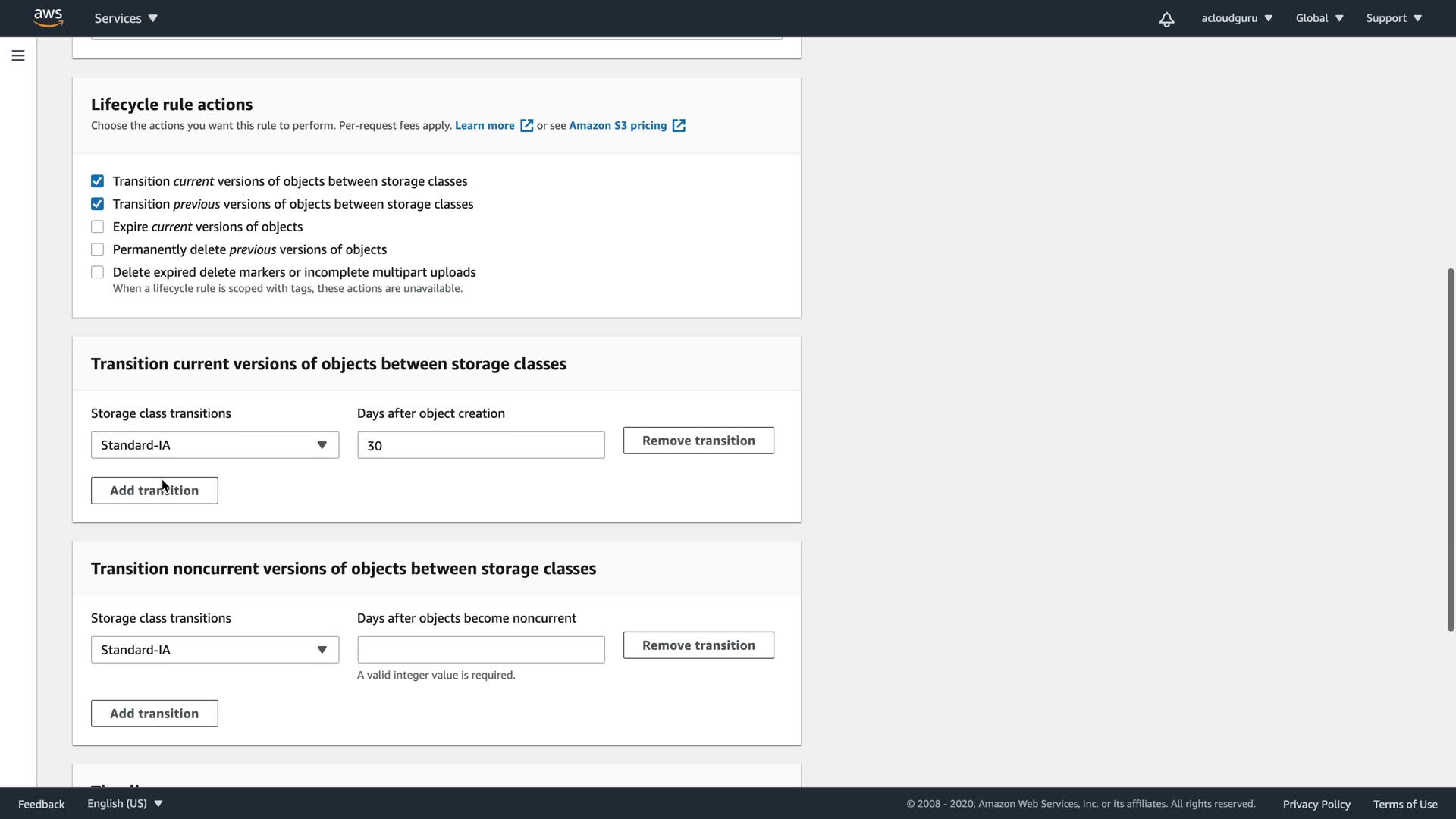Open the notifications bell icon
Image resolution: width=1456 pixels, height=819 pixels.
[x=1166, y=19]
